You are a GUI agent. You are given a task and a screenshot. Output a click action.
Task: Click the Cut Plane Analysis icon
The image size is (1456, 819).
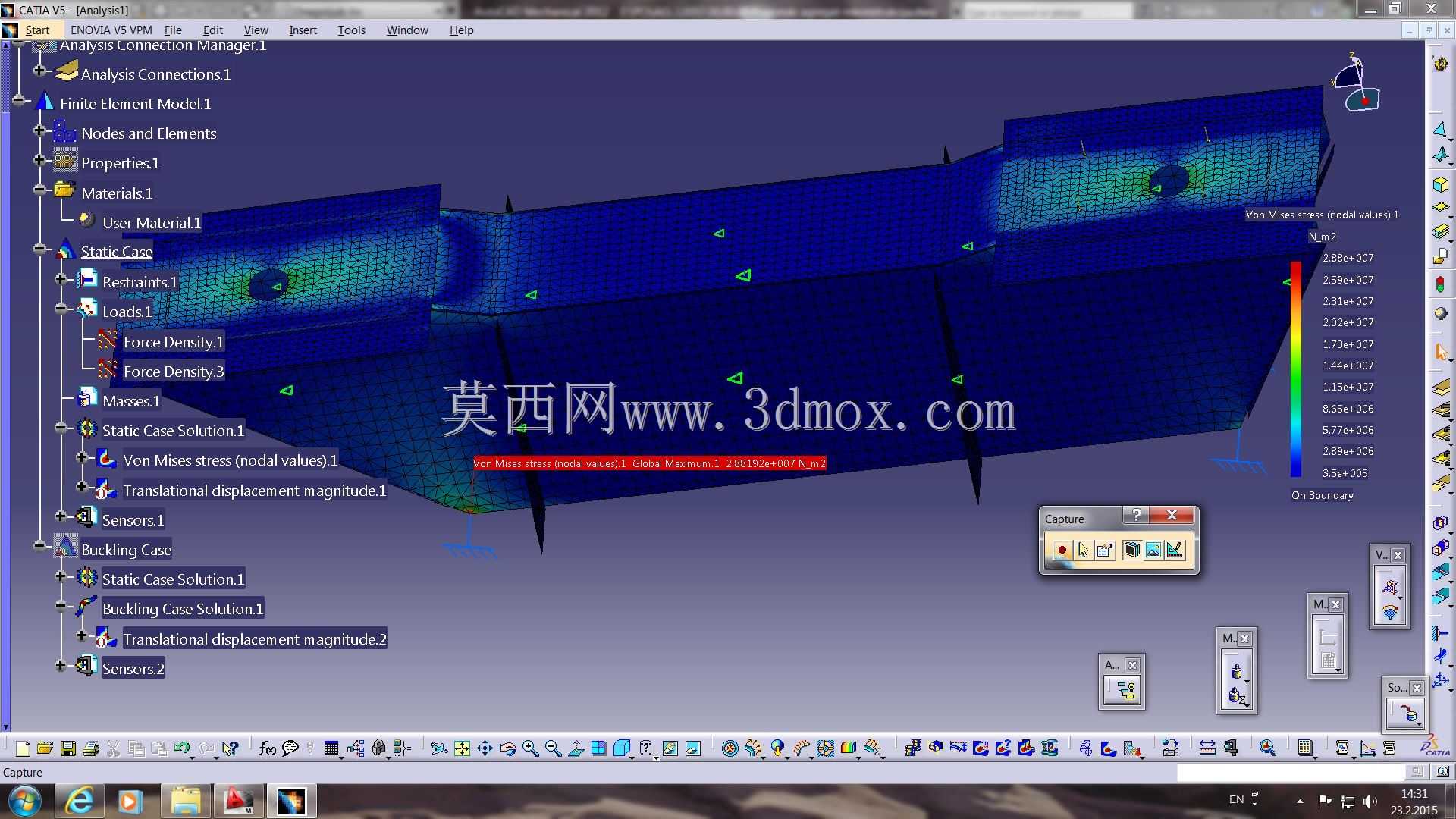click(935, 748)
